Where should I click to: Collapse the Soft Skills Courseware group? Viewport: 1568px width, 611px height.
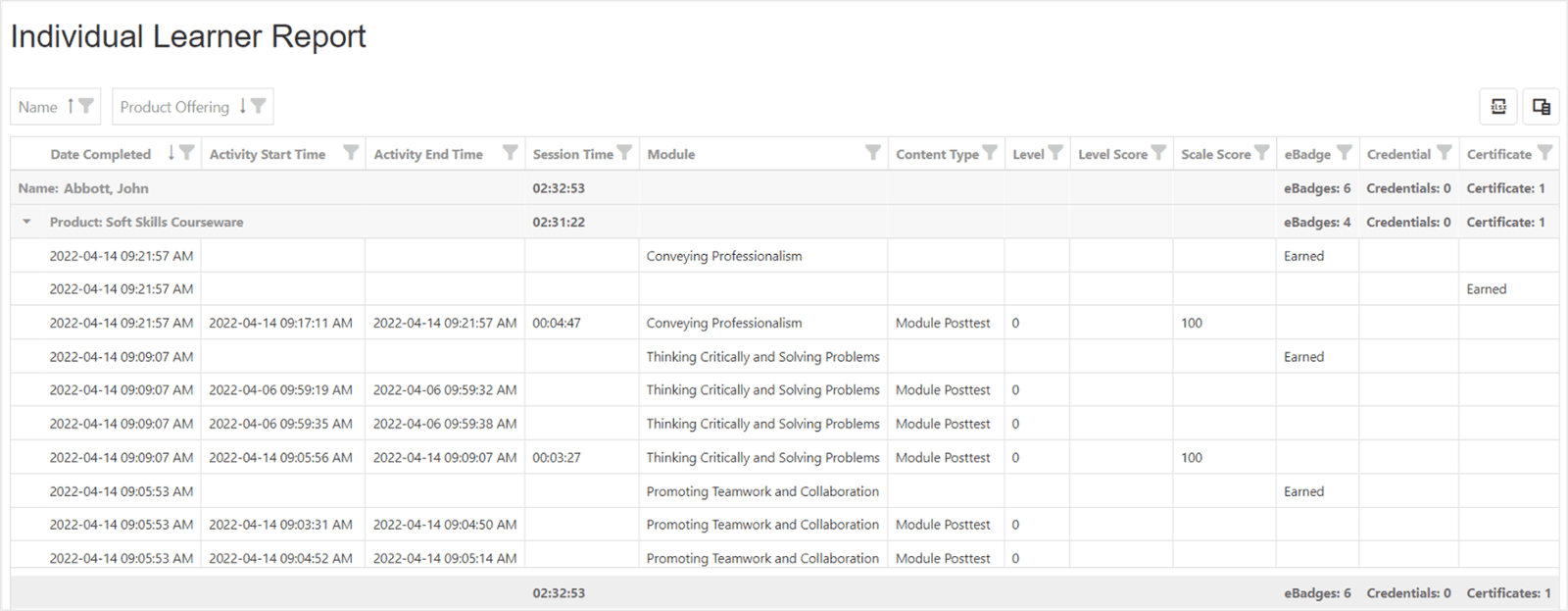click(26, 222)
